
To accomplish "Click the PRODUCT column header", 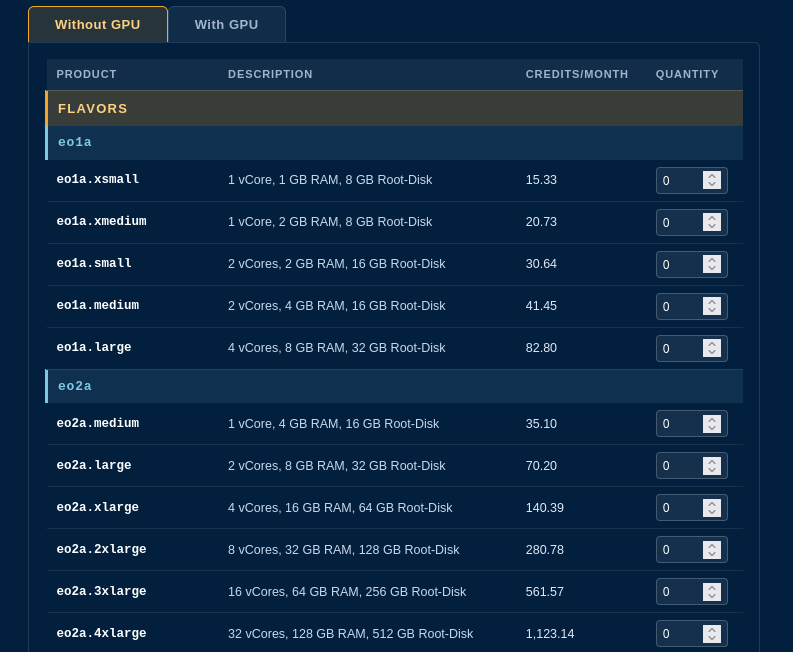I will tap(86, 74).
